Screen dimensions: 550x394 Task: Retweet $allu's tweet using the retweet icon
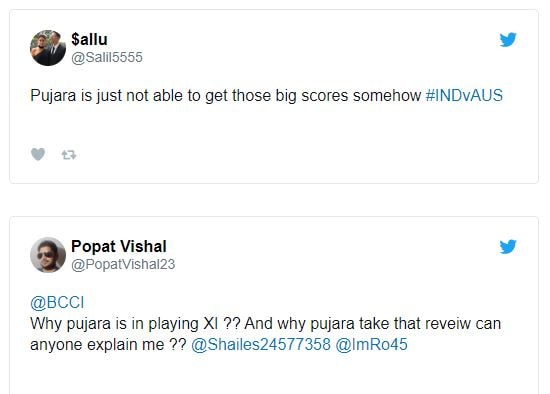(x=69, y=155)
